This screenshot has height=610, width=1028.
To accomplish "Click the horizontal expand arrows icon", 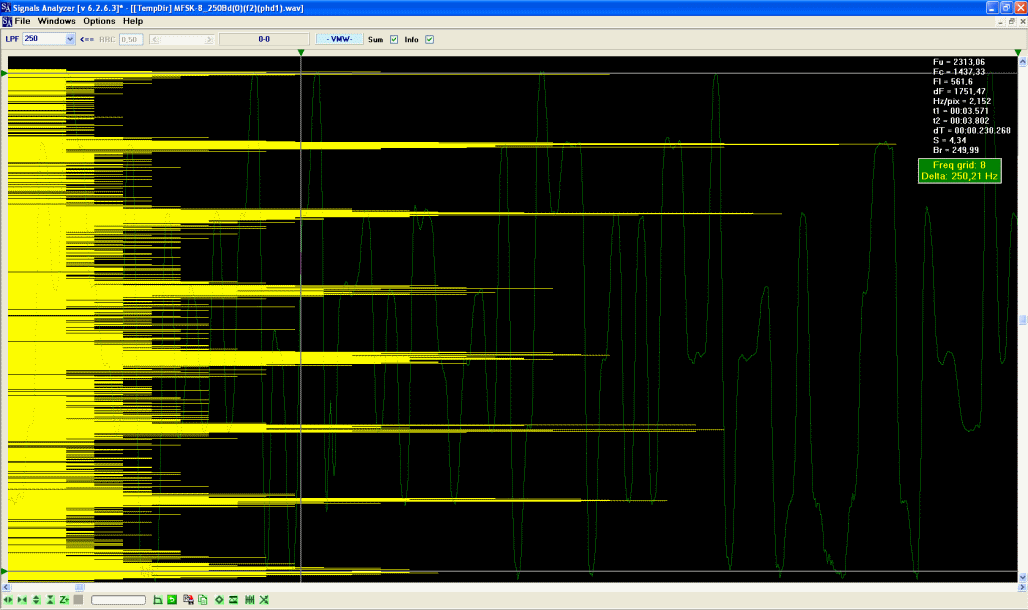I will 9,599.
